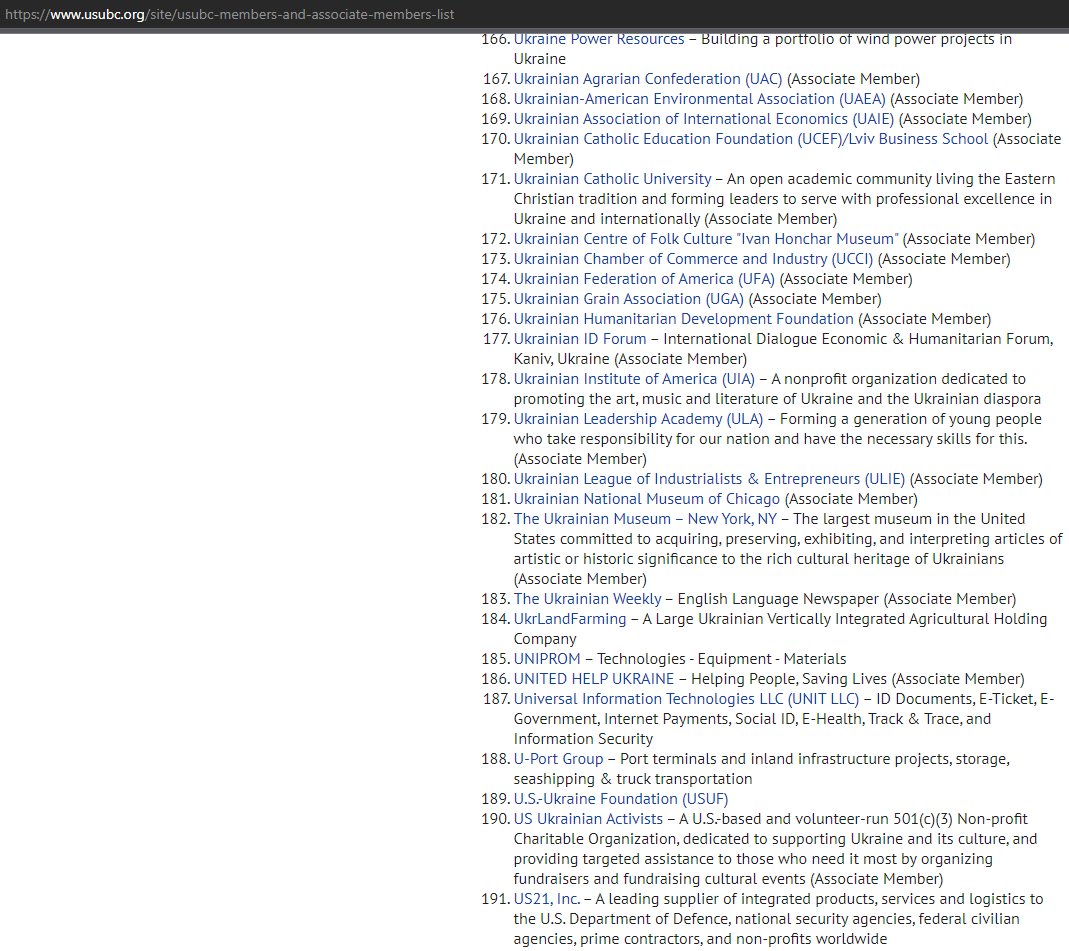
Task: Click the UNIPROM link
Action: (x=547, y=659)
